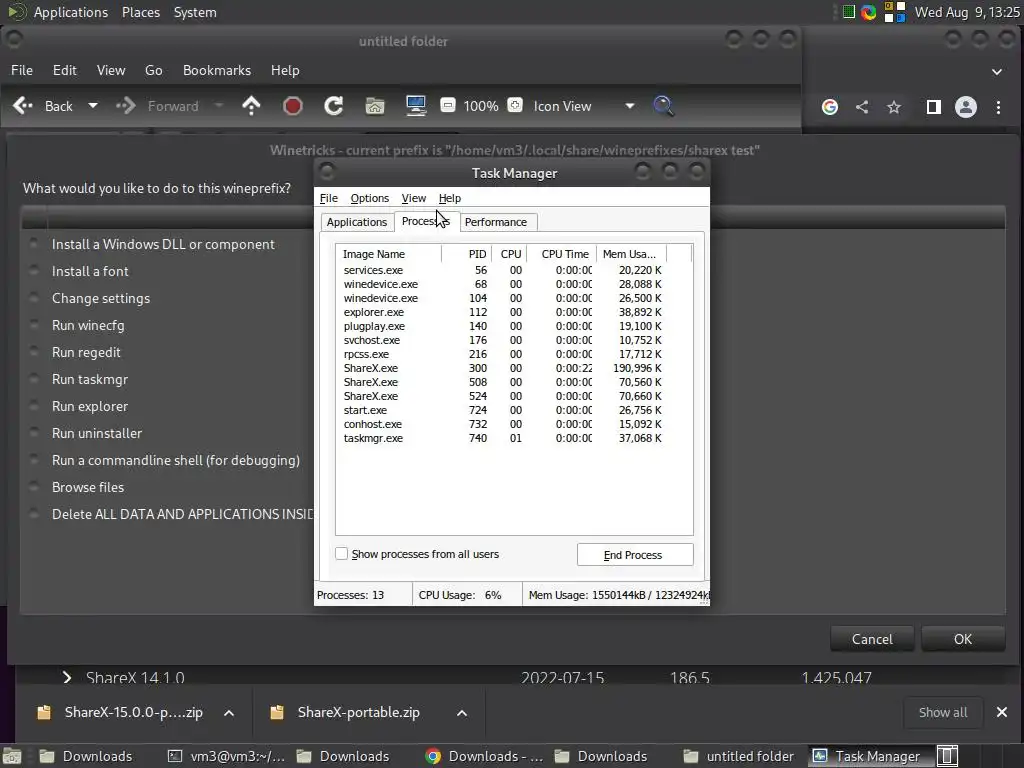This screenshot has width=1024, height=768.
Task: Open the Forward history dropdown arrow
Action: (x=219, y=105)
